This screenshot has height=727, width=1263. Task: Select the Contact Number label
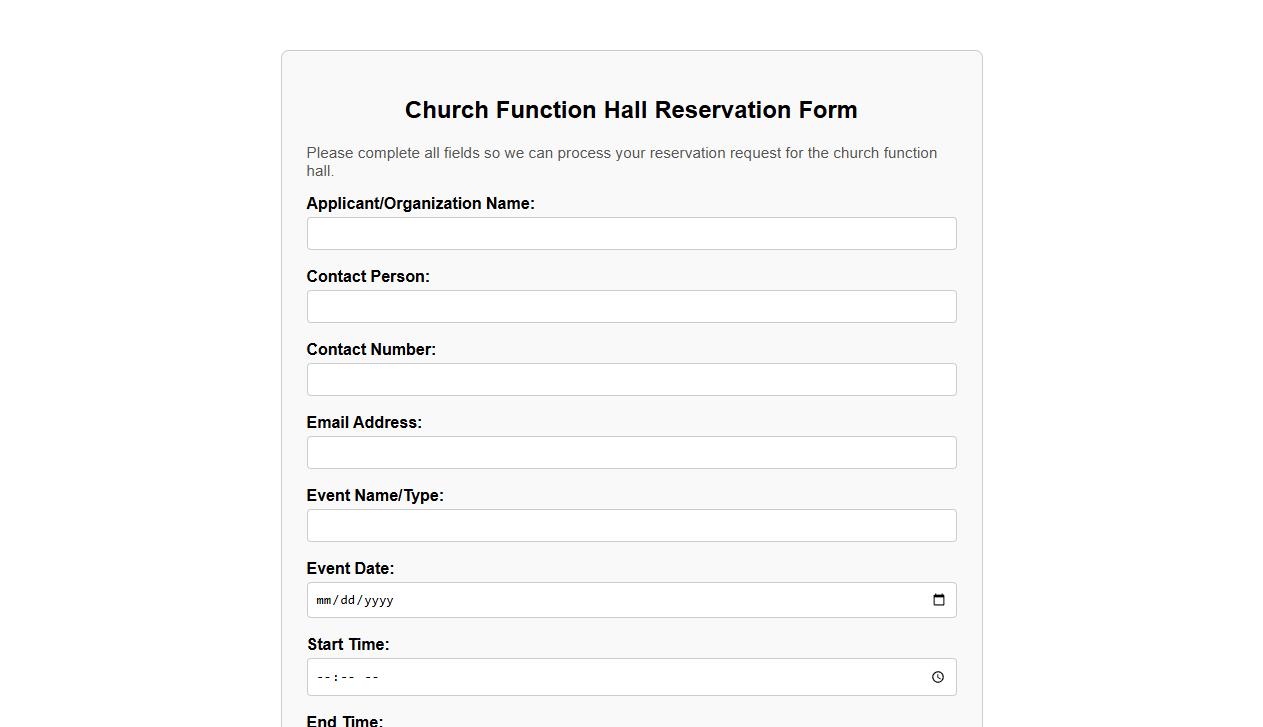click(x=371, y=349)
